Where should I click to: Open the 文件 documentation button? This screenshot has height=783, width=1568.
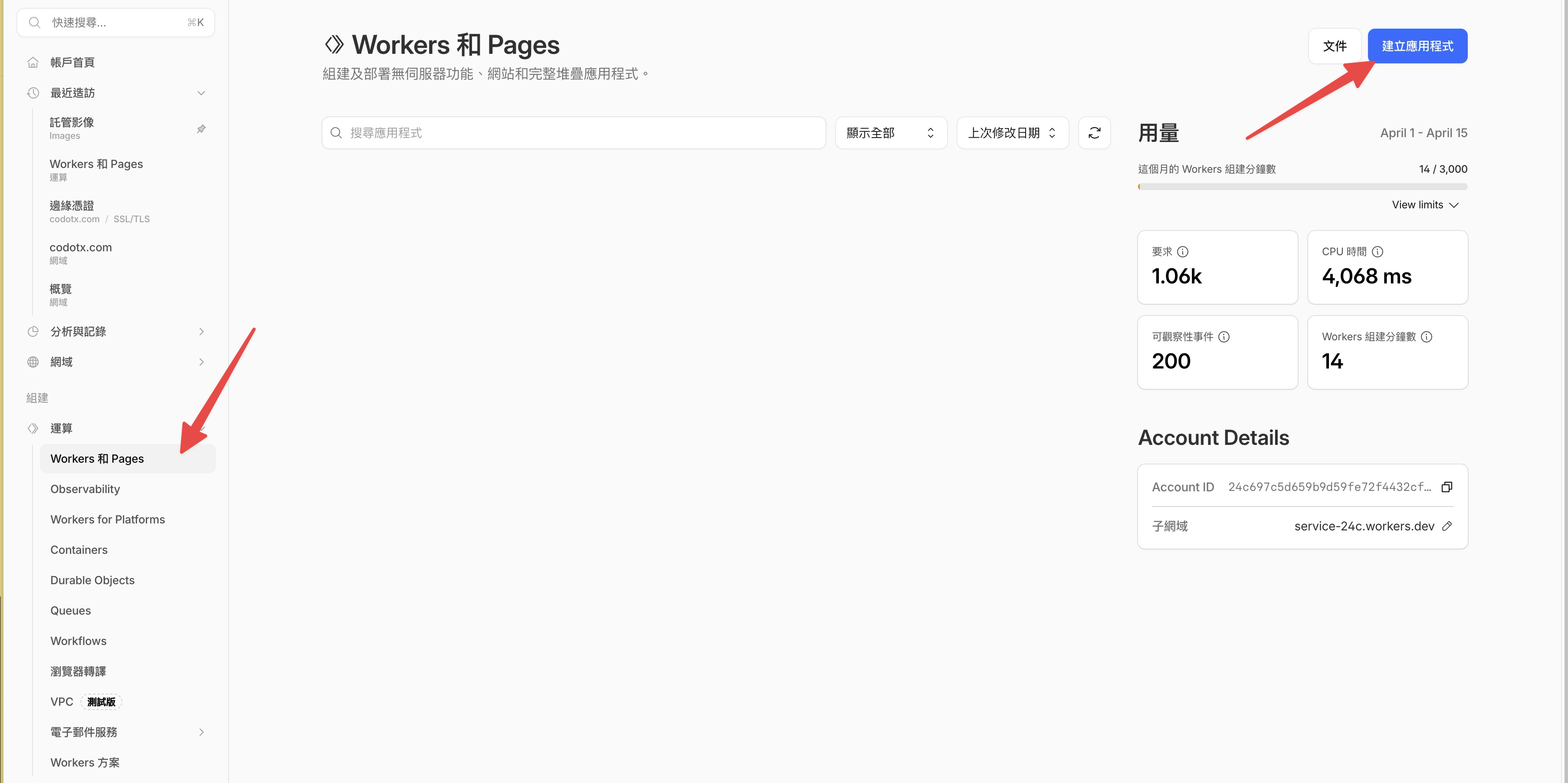(x=1334, y=46)
